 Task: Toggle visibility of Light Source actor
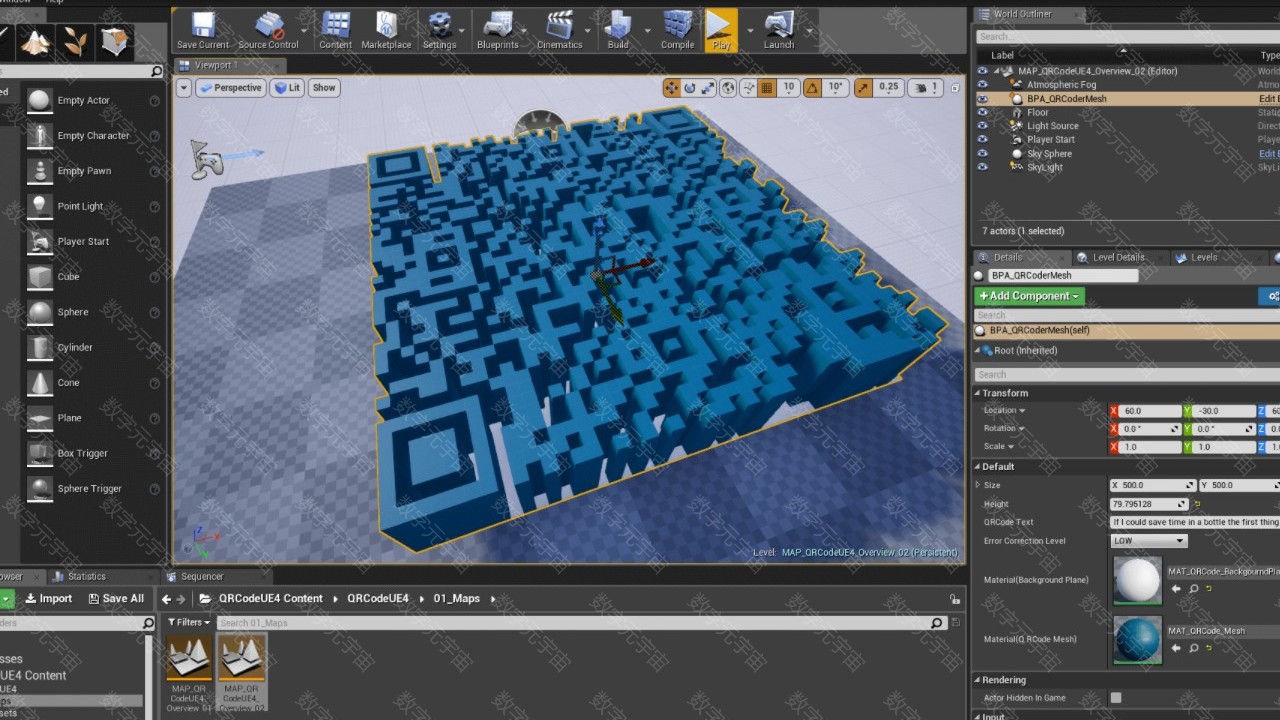pyautogui.click(x=982, y=126)
